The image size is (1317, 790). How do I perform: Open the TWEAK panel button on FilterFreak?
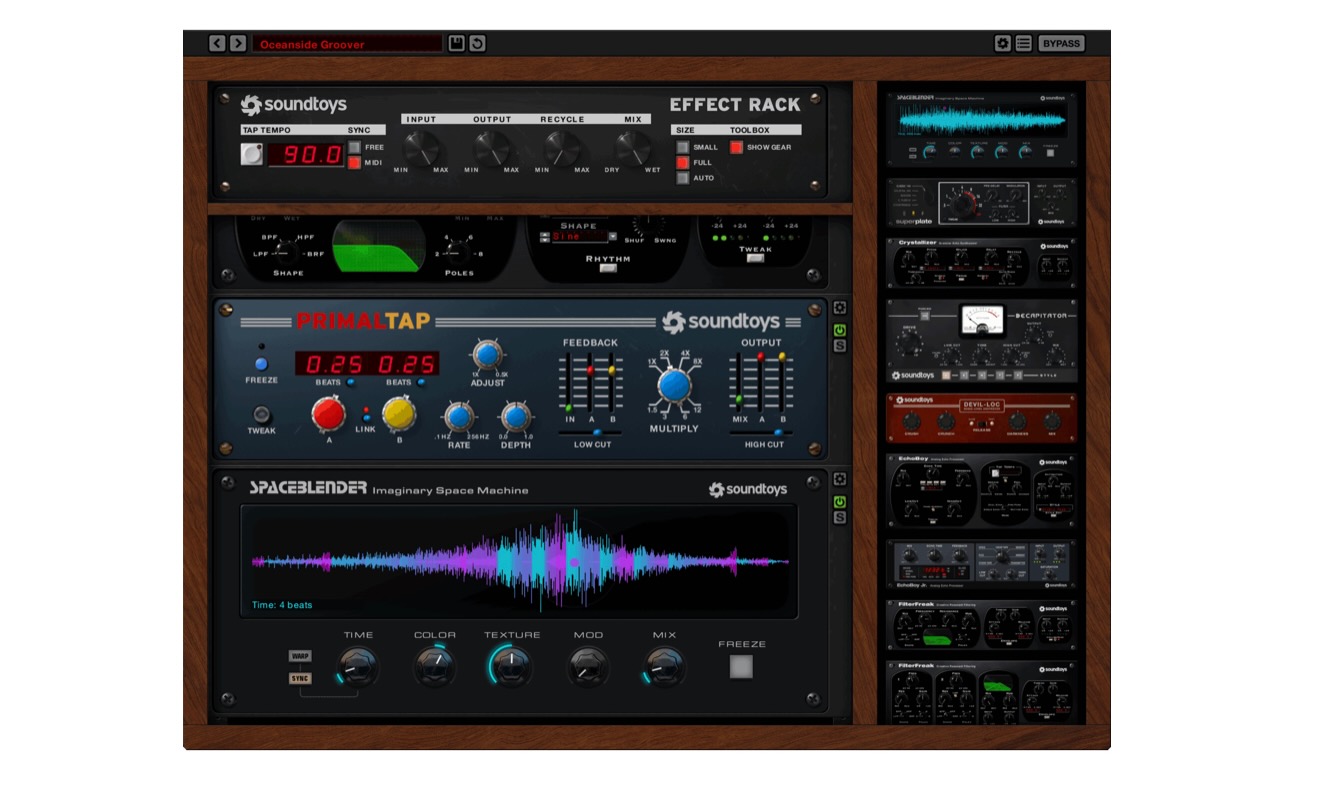pos(755,258)
